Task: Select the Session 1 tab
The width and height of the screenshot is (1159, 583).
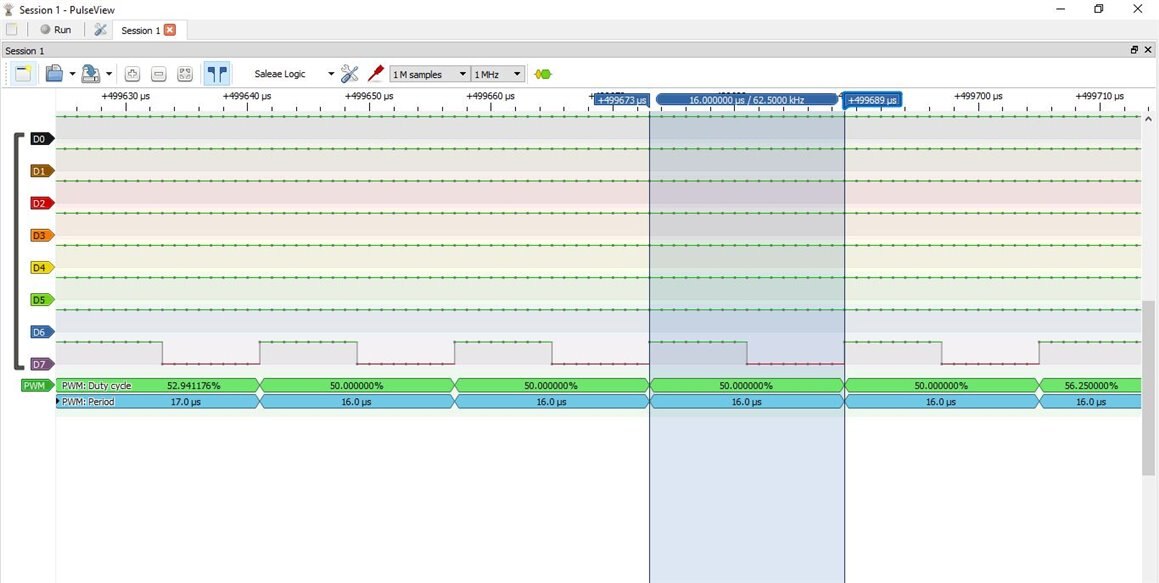Action: point(139,30)
